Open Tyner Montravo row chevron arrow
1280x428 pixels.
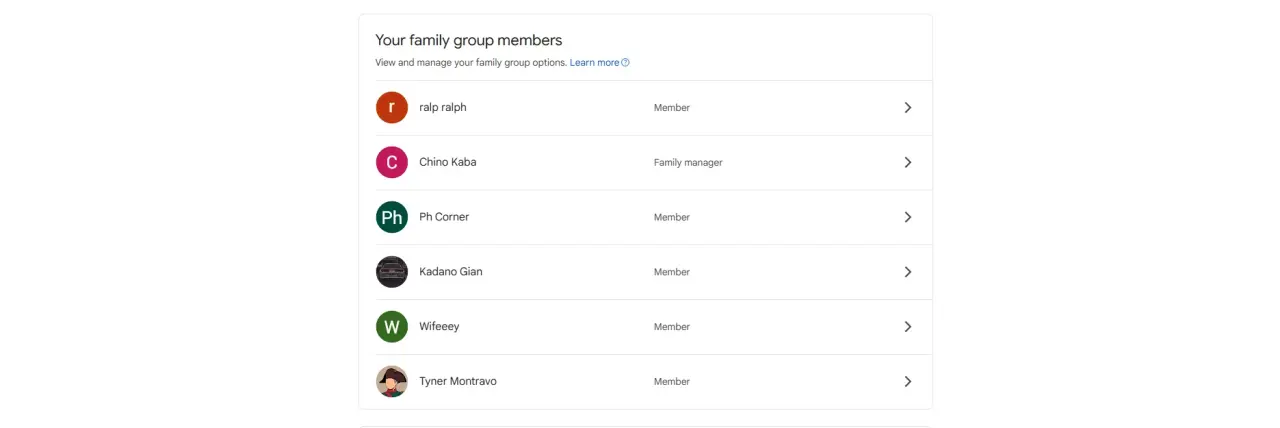908,381
